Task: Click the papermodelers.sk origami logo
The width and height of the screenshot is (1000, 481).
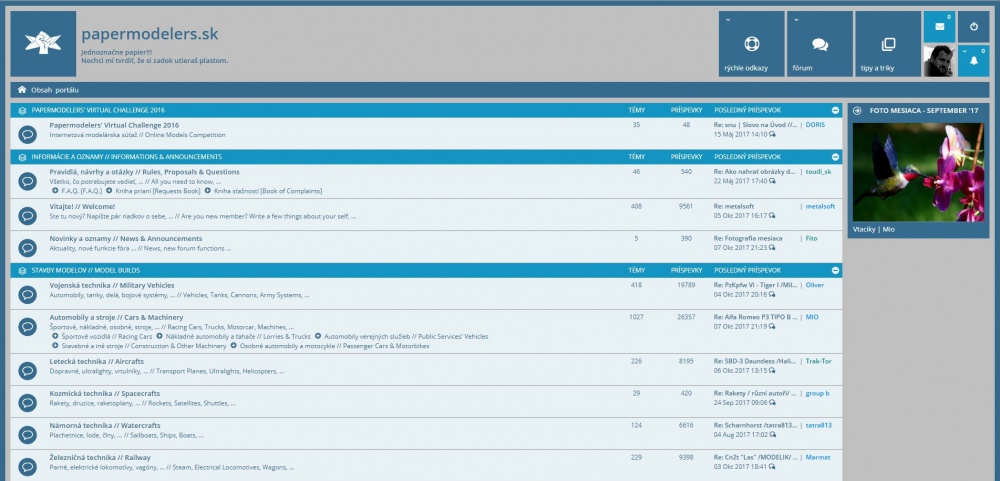Action: point(43,43)
